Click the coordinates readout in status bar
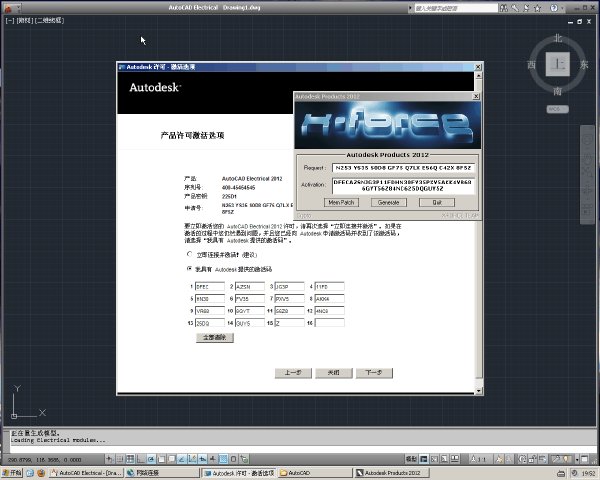 point(45,459)
